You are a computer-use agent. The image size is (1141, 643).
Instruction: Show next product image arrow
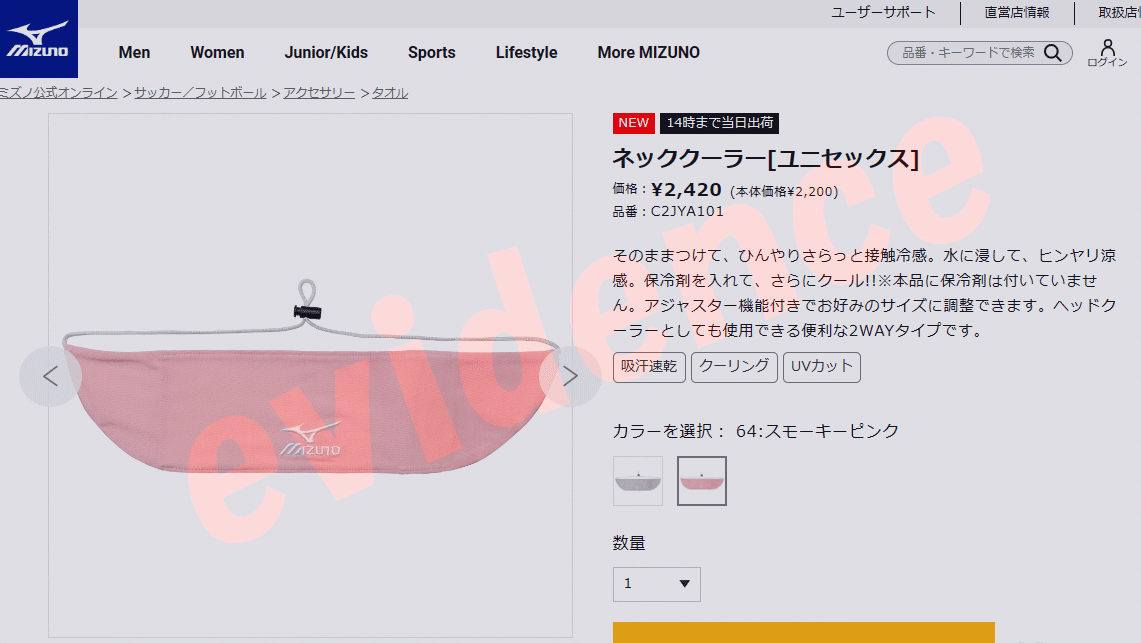point(570,376)
